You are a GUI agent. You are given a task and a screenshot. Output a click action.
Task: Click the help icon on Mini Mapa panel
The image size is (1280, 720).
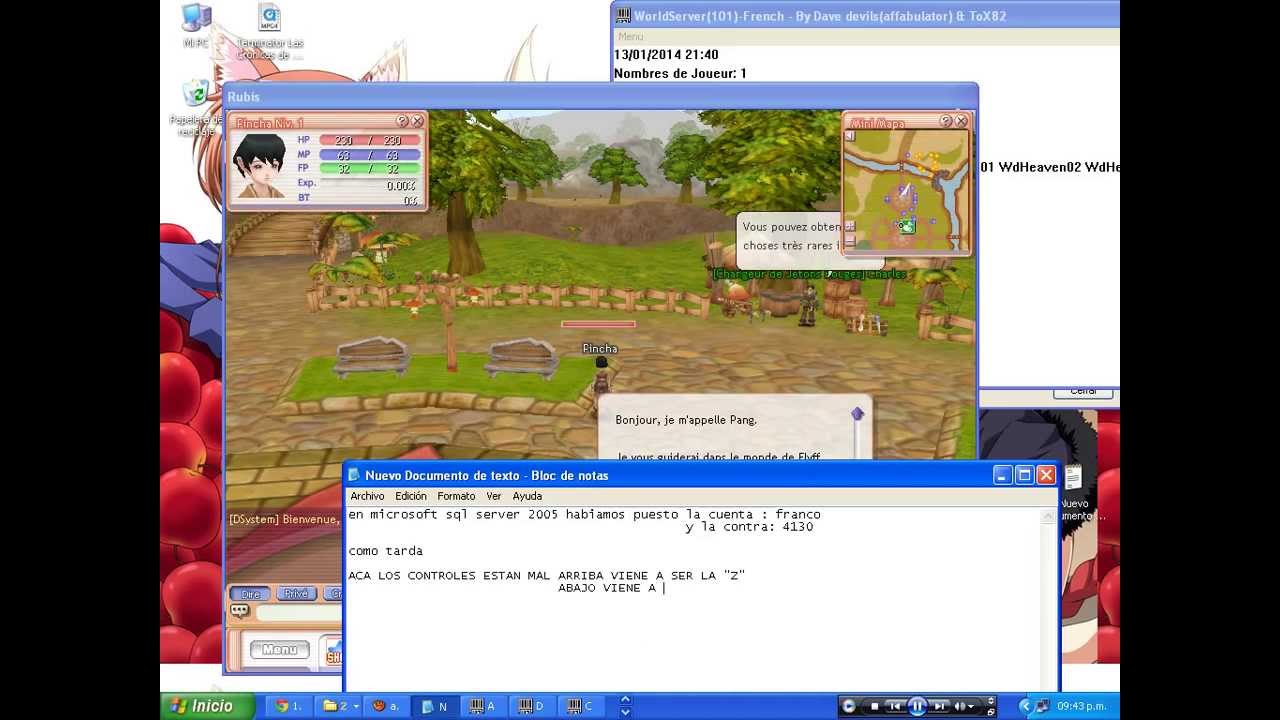(946, 121)
